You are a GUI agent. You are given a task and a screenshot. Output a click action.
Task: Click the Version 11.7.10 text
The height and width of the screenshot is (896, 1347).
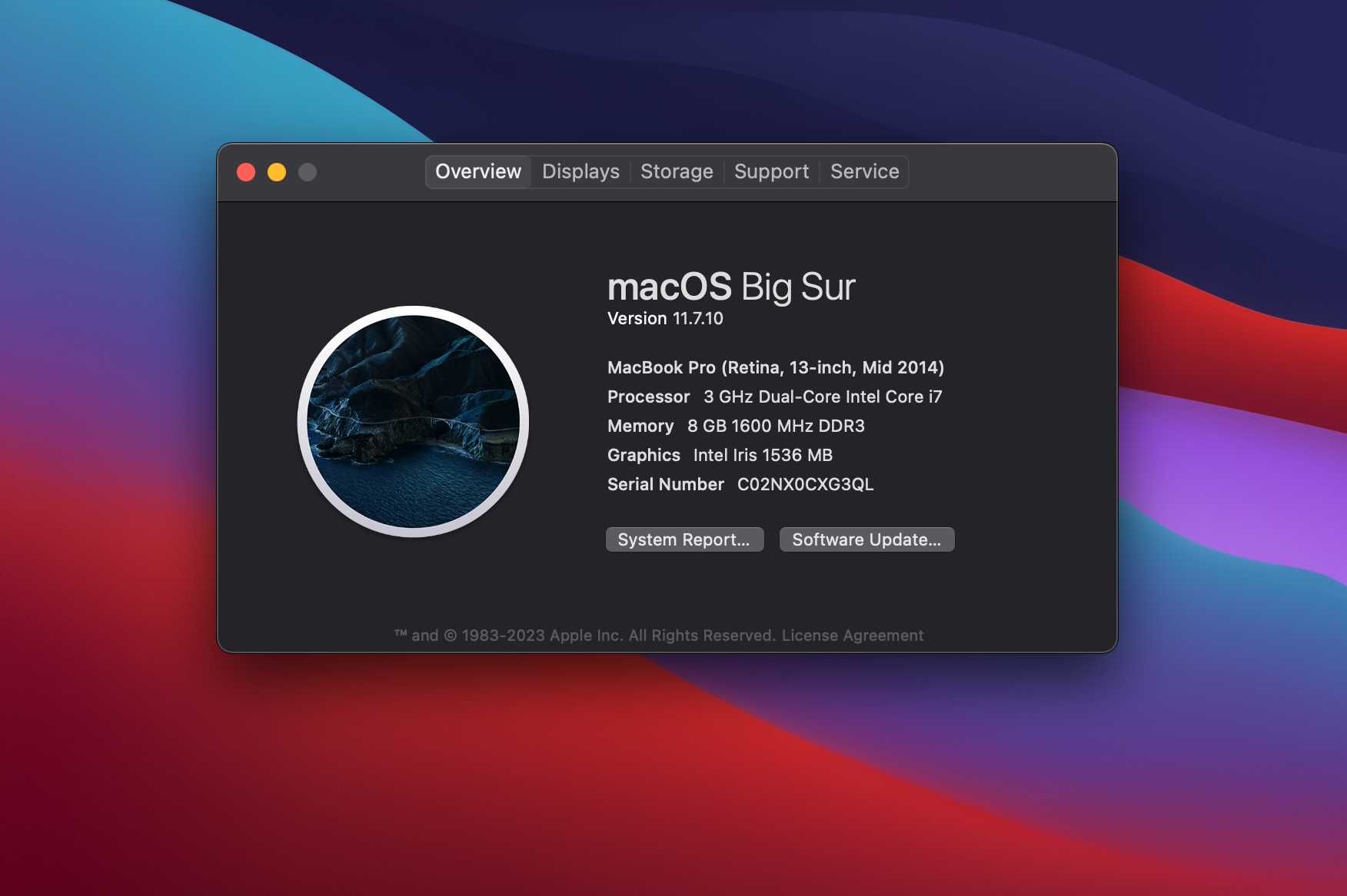pyautogui.click(x=665, y=318)
